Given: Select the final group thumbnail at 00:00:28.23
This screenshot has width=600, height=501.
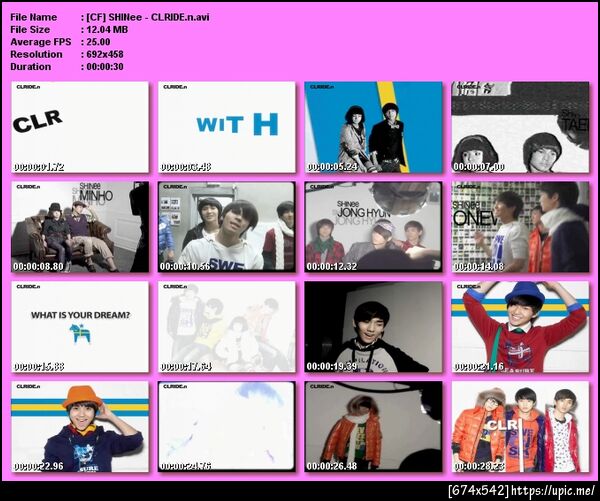Looking at the screenshot, I should click(520, 427).
